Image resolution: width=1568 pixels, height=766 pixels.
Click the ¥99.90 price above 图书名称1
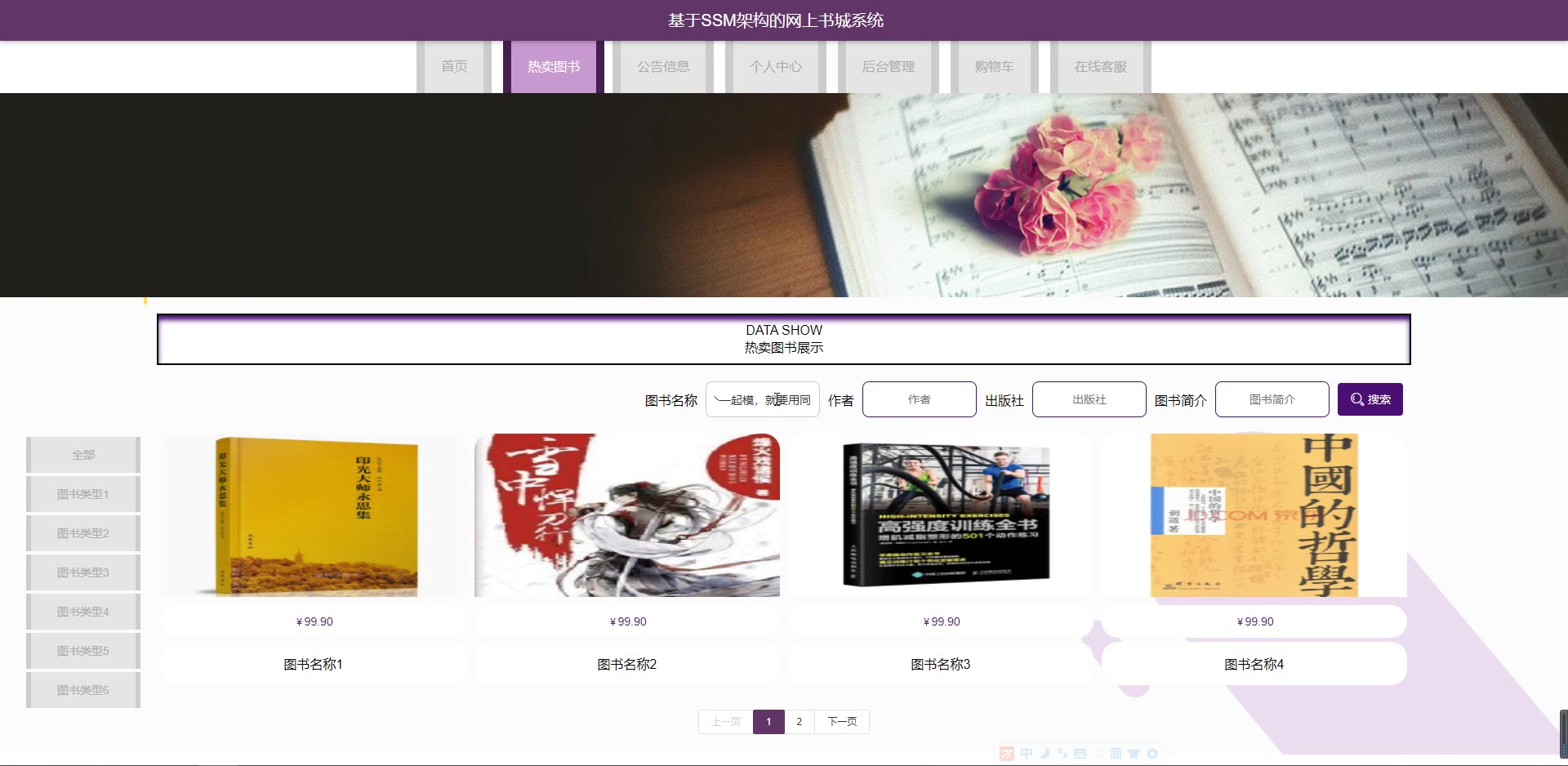tap(314, 621)
